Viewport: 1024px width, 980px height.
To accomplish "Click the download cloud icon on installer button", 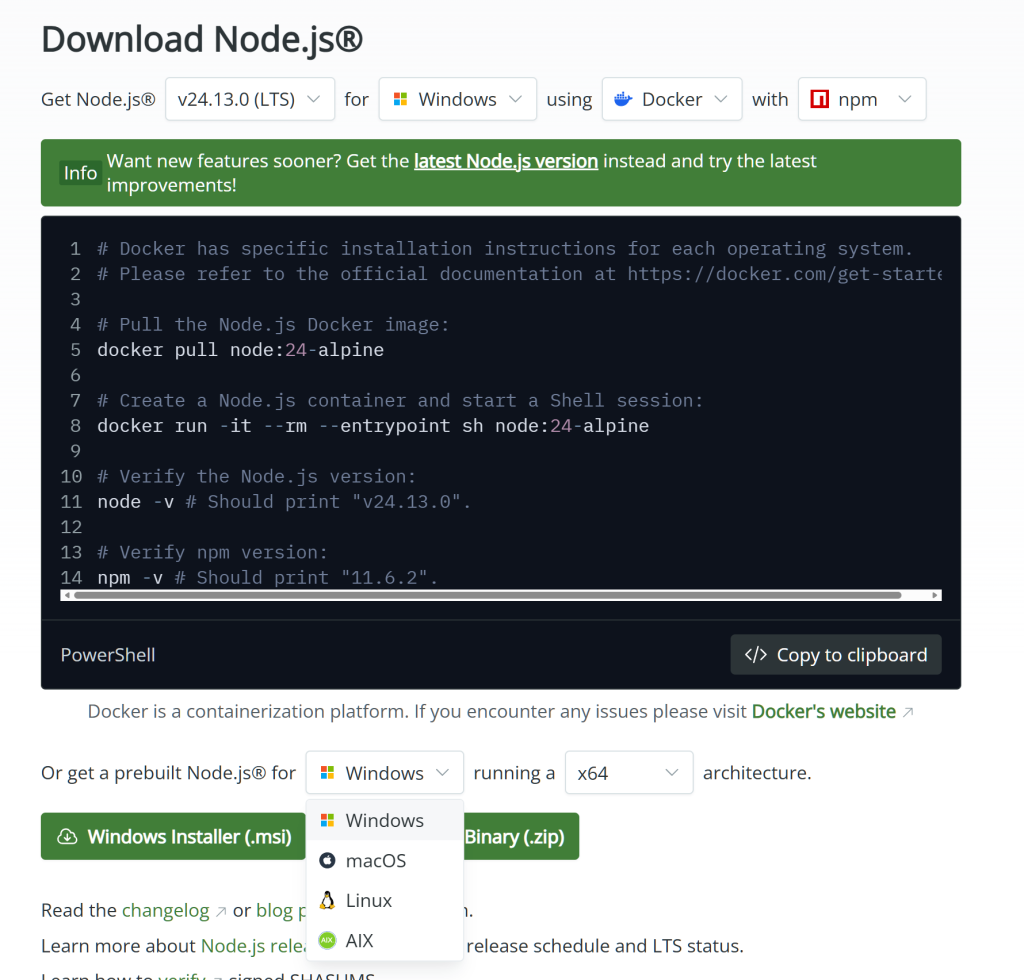I will coord(68,837).
